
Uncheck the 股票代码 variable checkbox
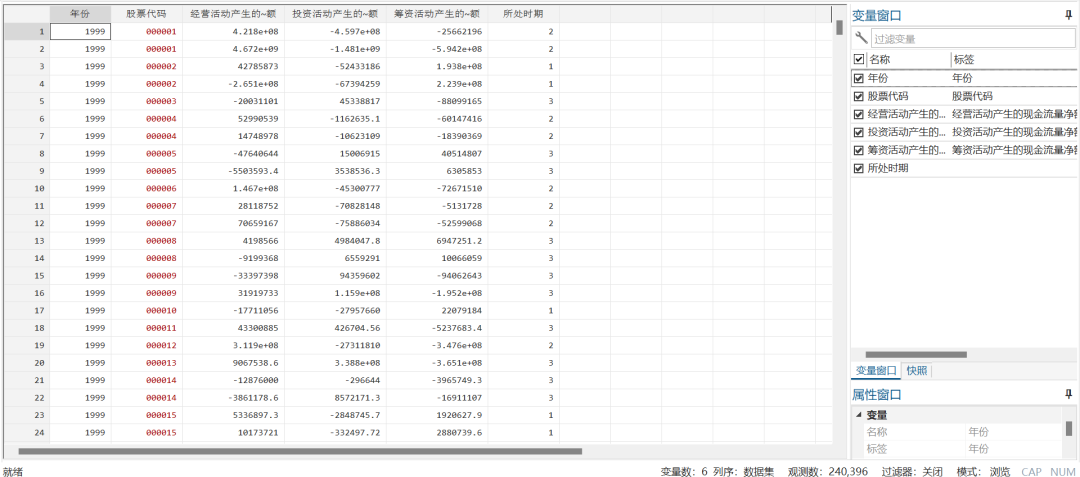pyautogui.click(x=858, y=96)
